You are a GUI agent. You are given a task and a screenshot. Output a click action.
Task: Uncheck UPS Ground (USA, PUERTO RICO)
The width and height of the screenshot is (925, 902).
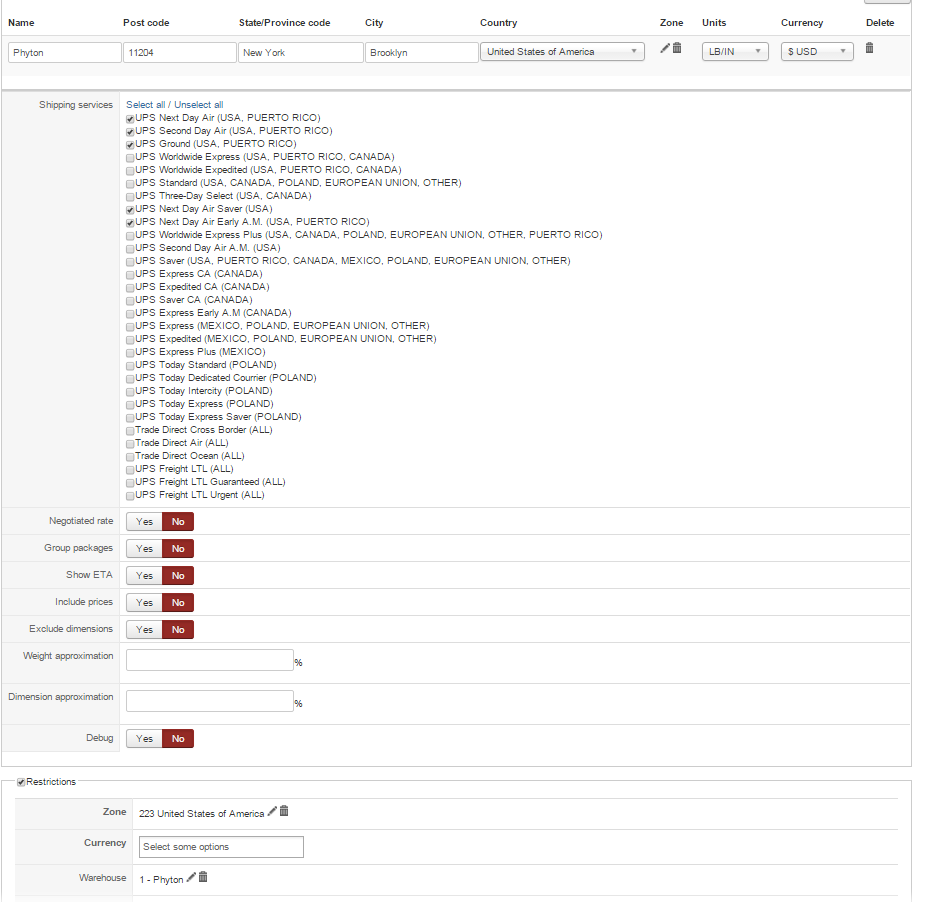pyautogui.click(x=130, y=145)
